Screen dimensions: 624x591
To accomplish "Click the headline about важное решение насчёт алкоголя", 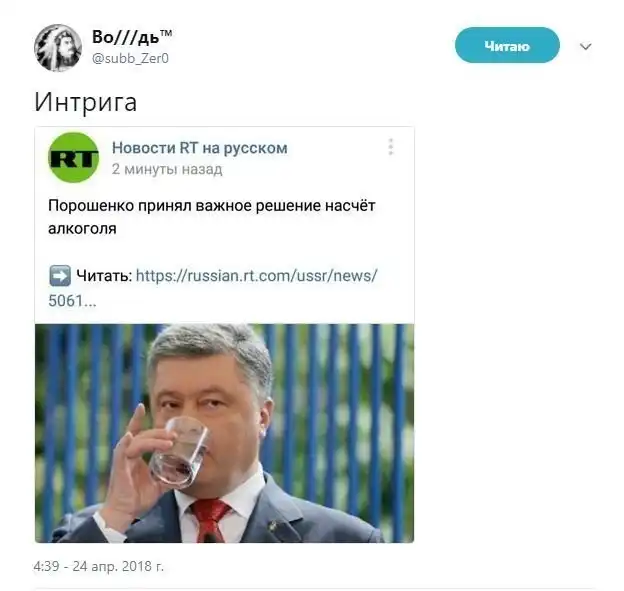I will point(212,217).
